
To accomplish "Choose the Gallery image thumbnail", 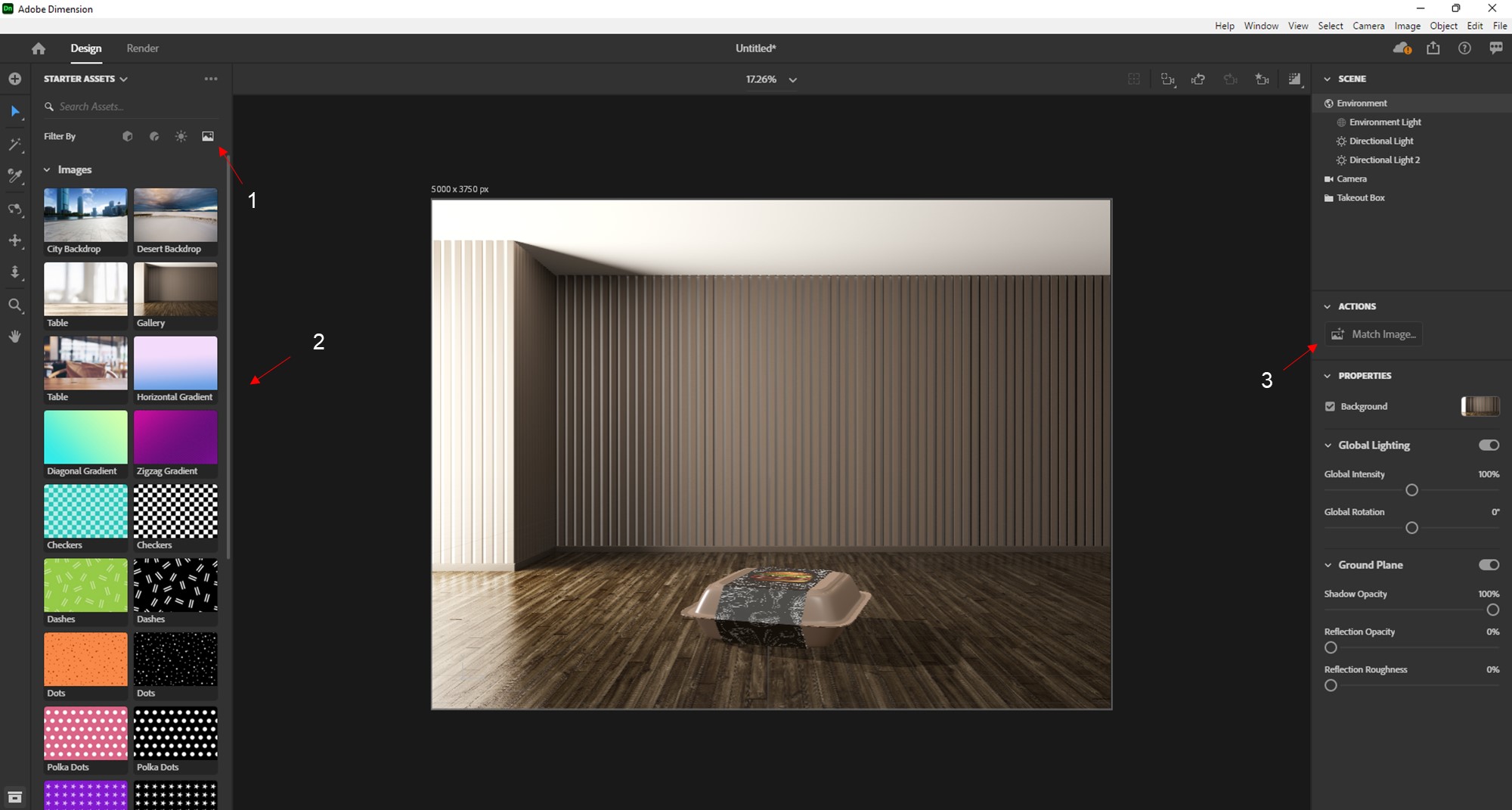I will click(x=175, y=296).
